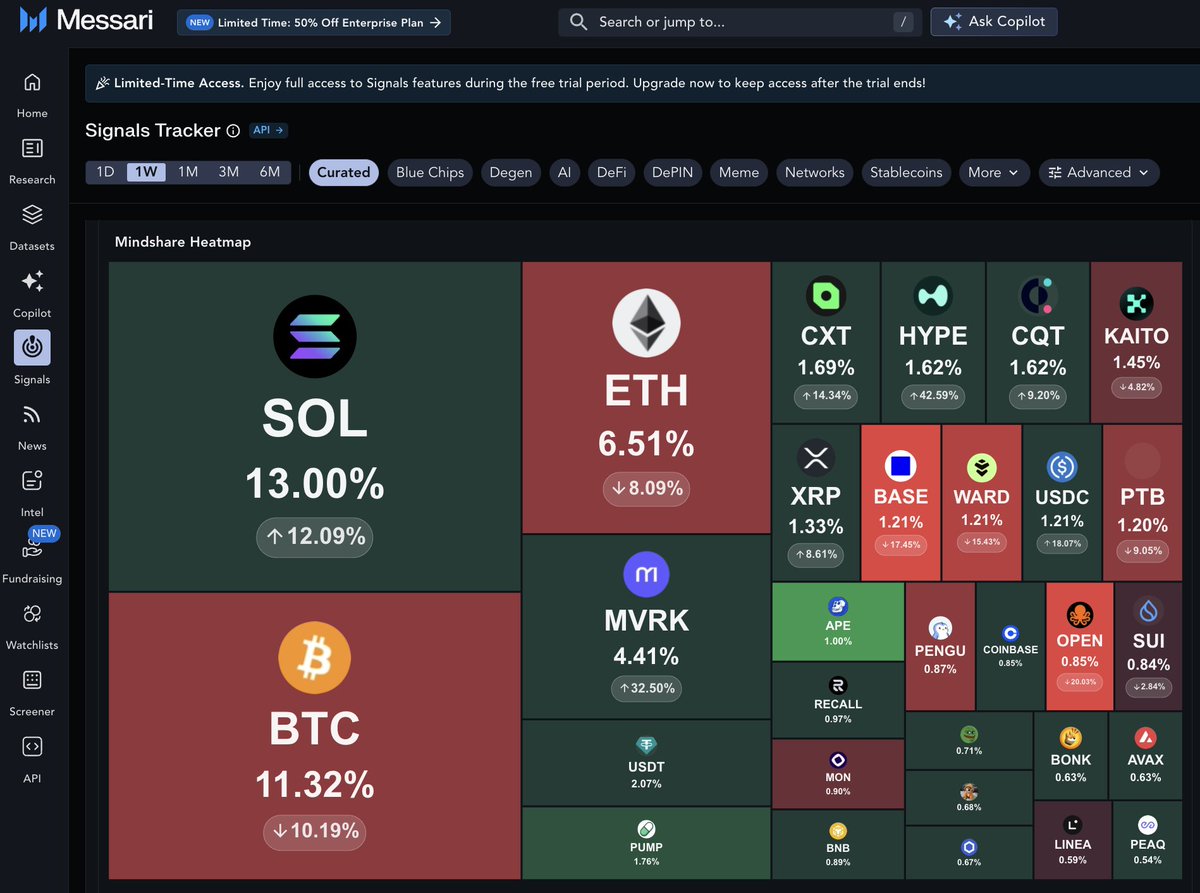1200x893 pixels.
Task: Click the BNB token icon
Action: [x=838, y=831]
